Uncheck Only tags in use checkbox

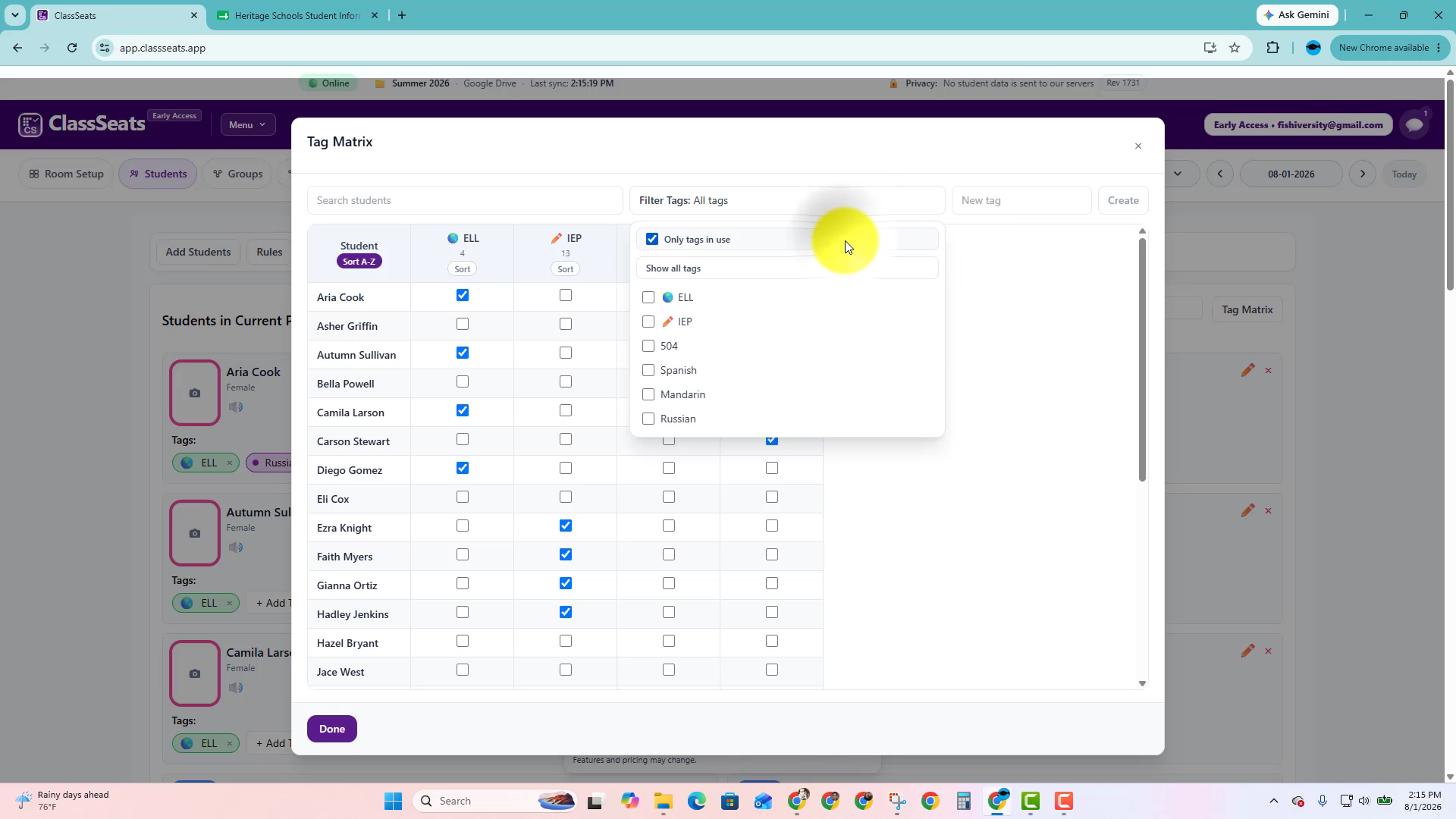(652, 239)
